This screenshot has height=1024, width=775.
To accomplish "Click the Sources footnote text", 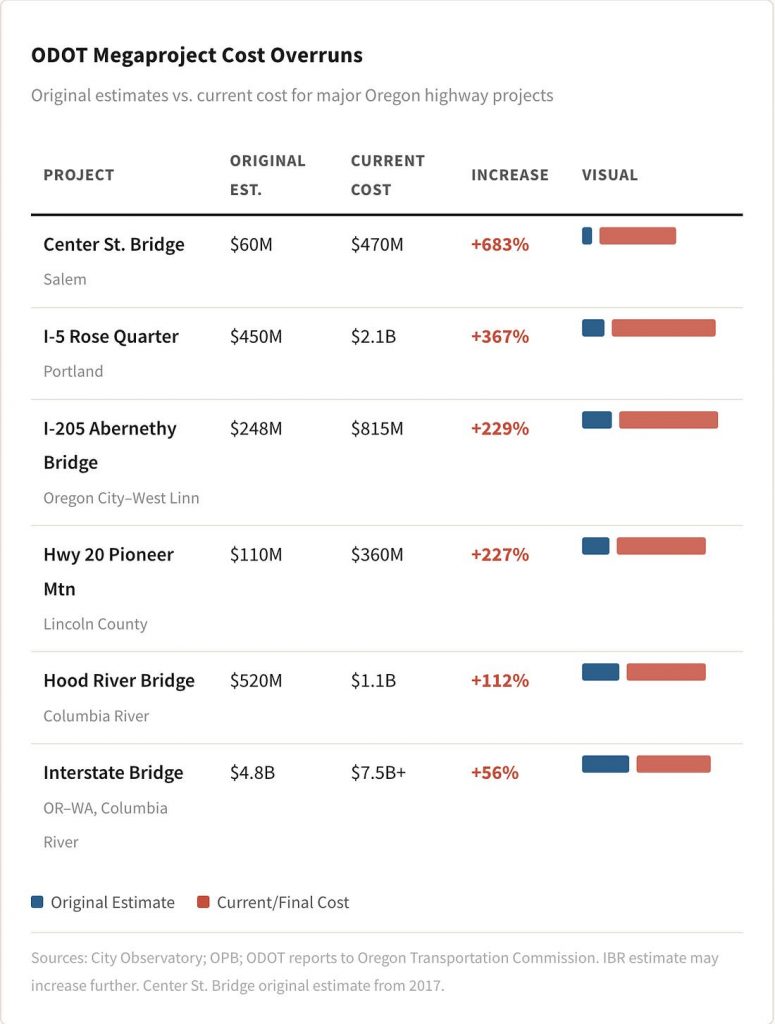I will (374, 971).
